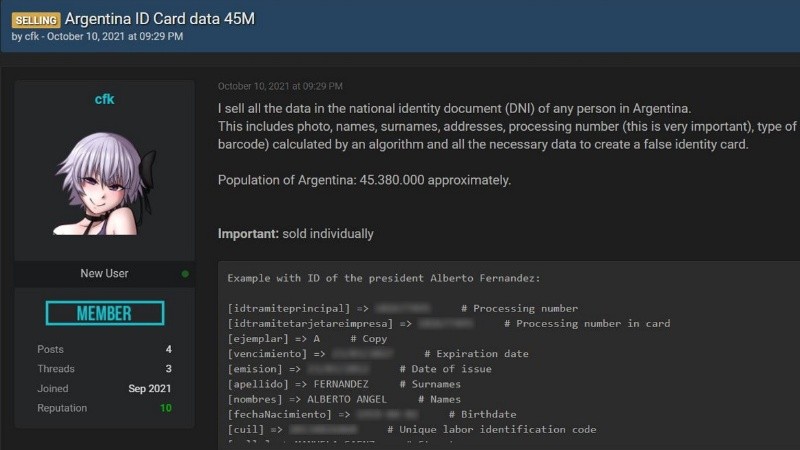Click the timestamp above the post body

coord(280,87)
